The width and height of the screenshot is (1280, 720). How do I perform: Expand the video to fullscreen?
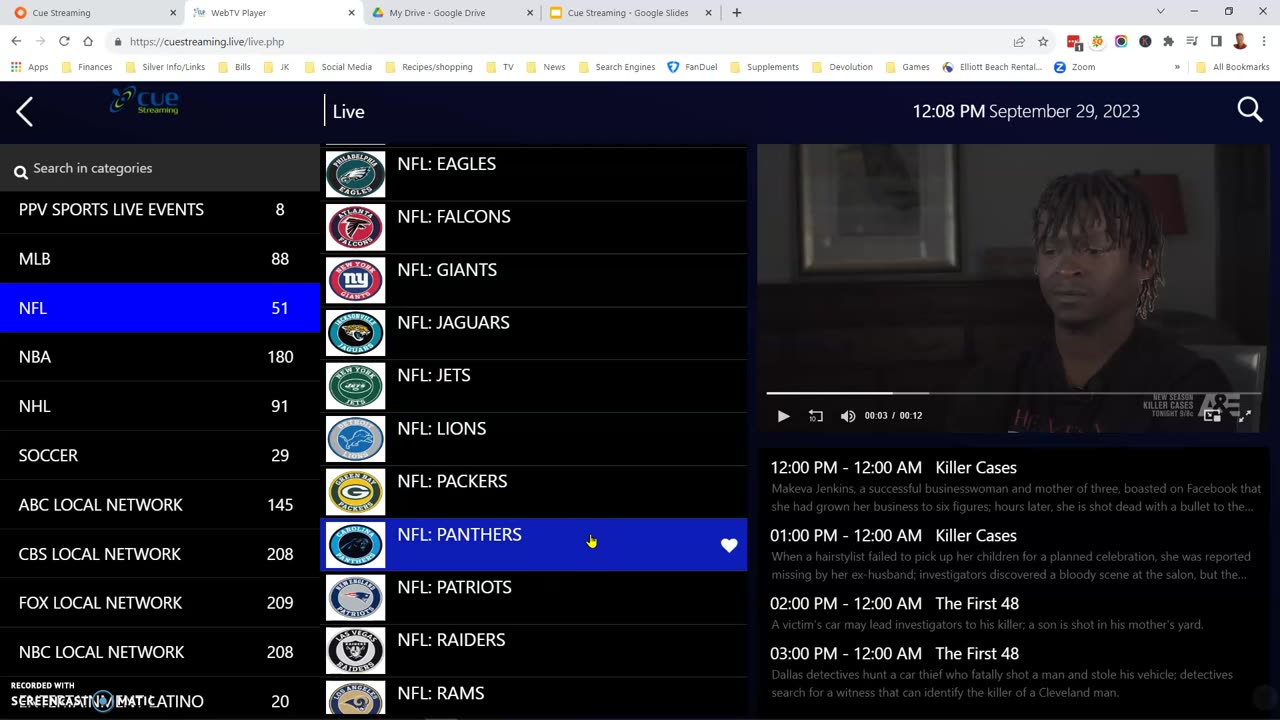coord(1244,416)
